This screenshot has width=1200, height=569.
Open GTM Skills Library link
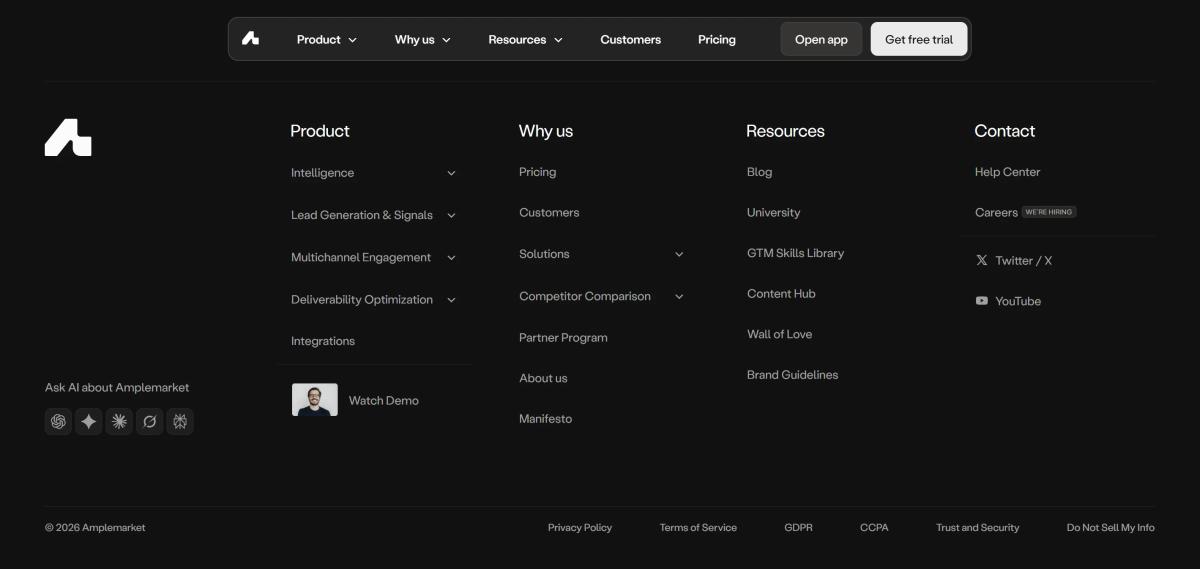click(795, 253)
